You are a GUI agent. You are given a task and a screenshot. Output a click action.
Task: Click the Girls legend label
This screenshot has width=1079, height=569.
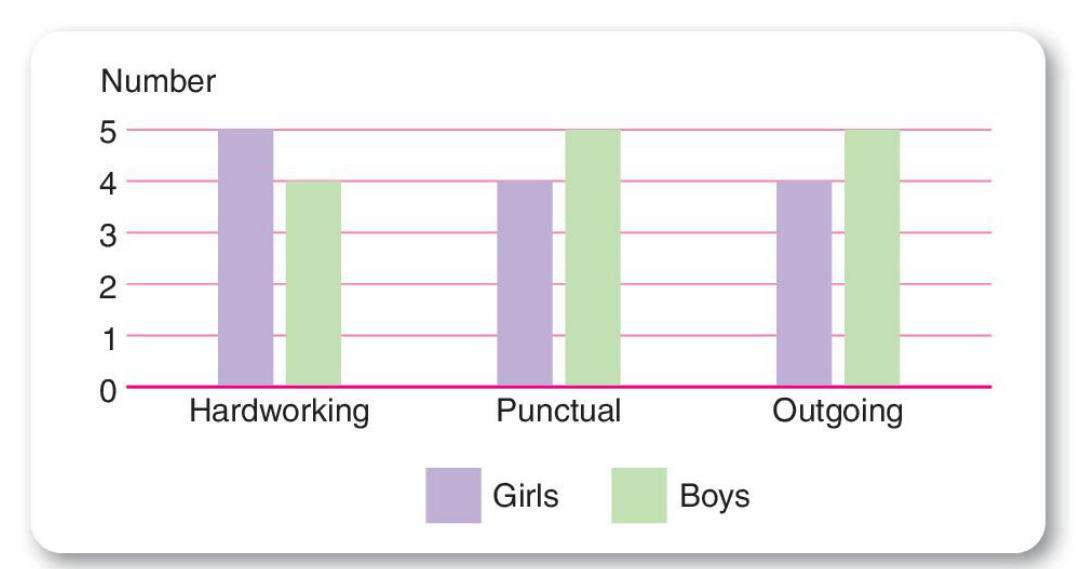526,496
